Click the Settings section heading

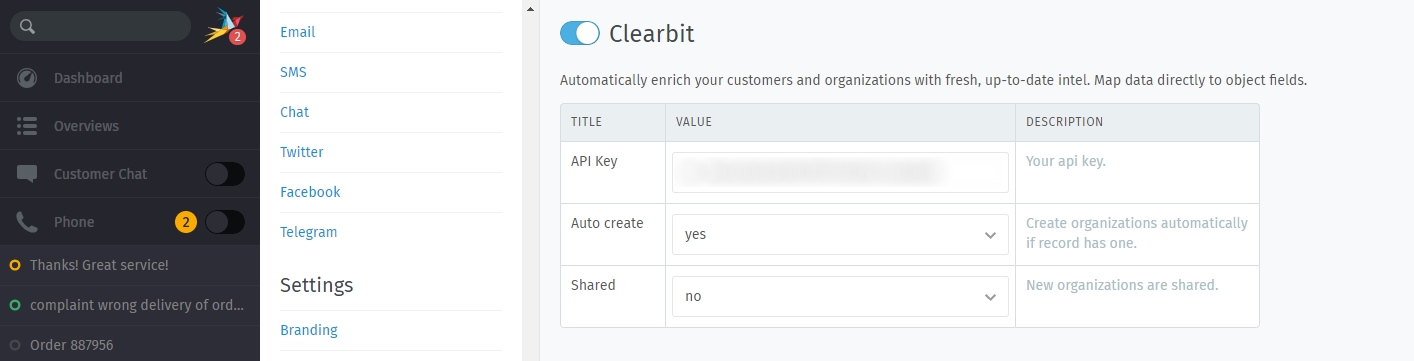pos(316,285)
